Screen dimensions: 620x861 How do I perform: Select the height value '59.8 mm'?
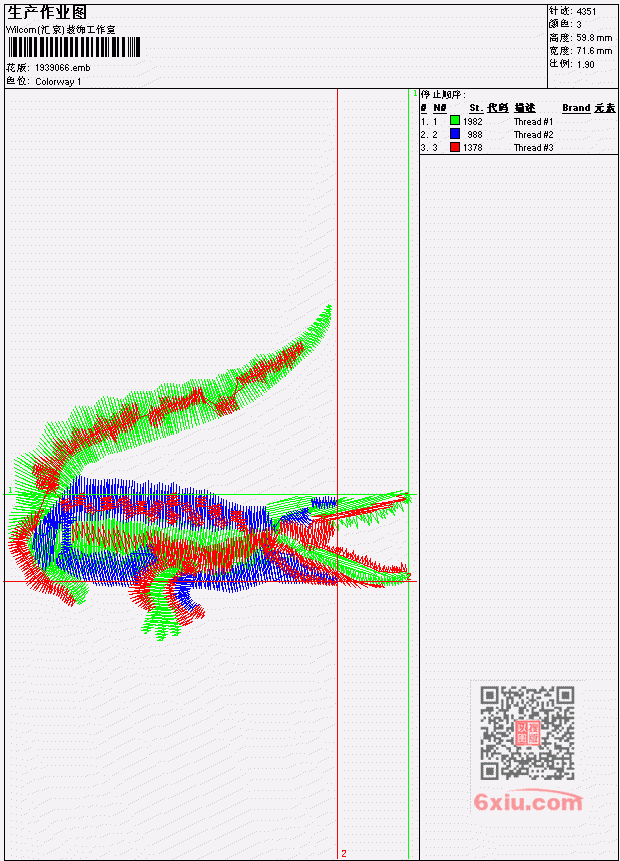[594, 38]
